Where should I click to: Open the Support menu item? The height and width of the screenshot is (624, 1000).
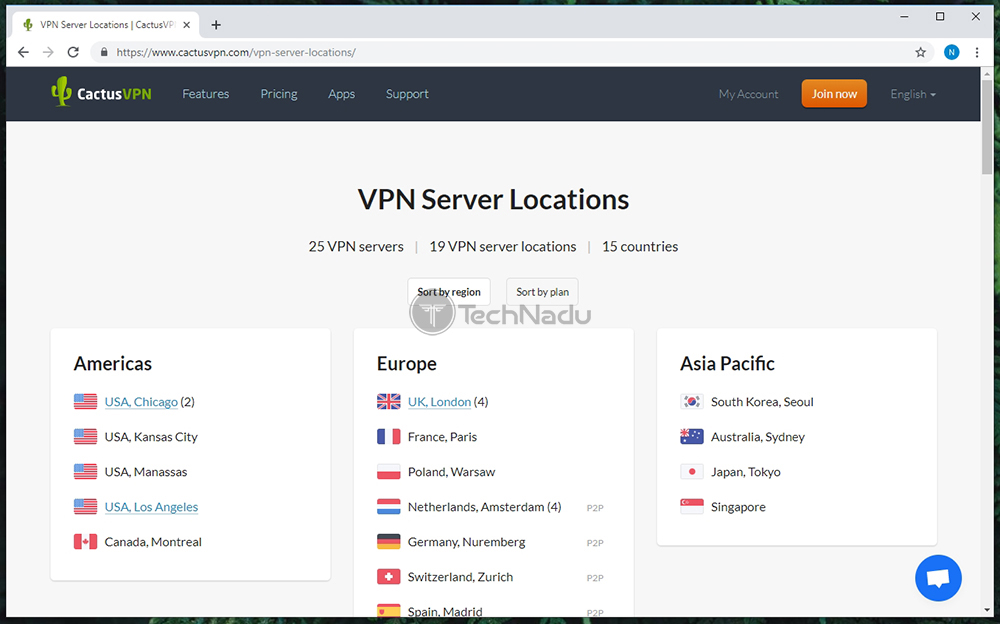tap(407, 94)
